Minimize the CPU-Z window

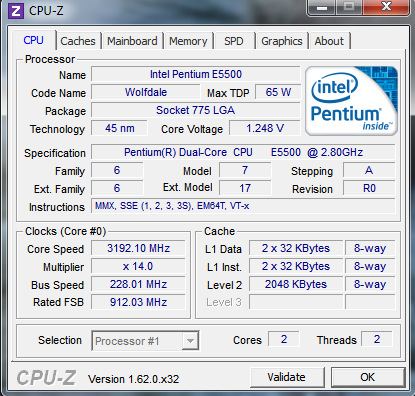[x=322, y=7]
